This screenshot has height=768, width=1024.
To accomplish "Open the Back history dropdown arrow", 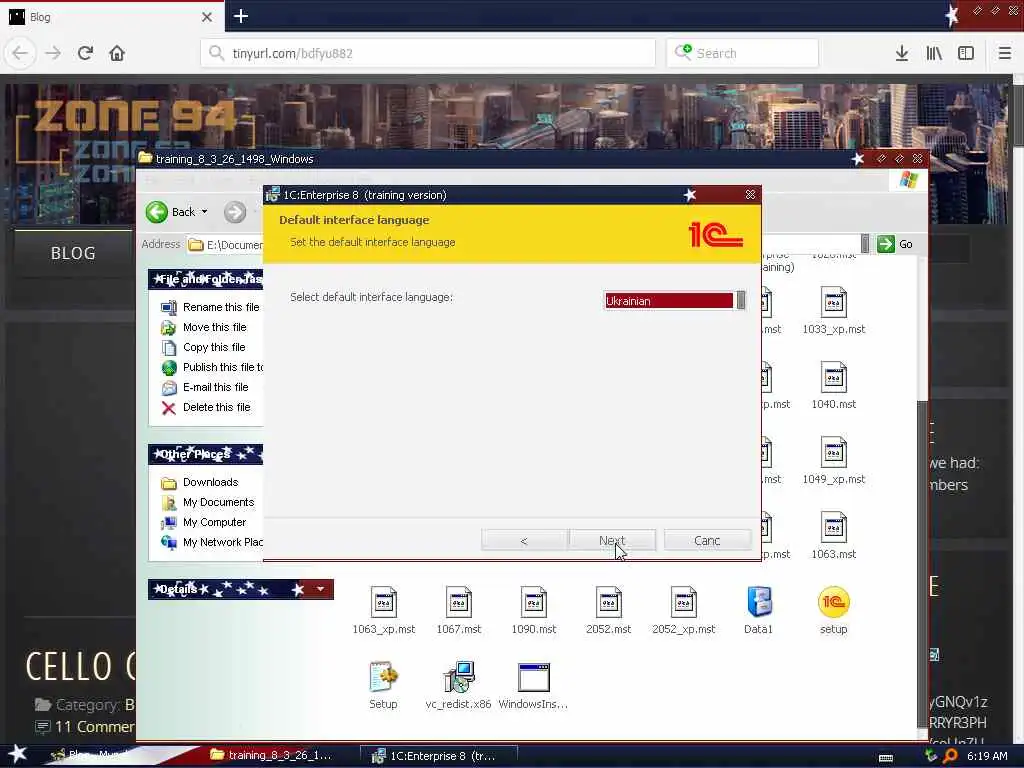I will 204,212.
